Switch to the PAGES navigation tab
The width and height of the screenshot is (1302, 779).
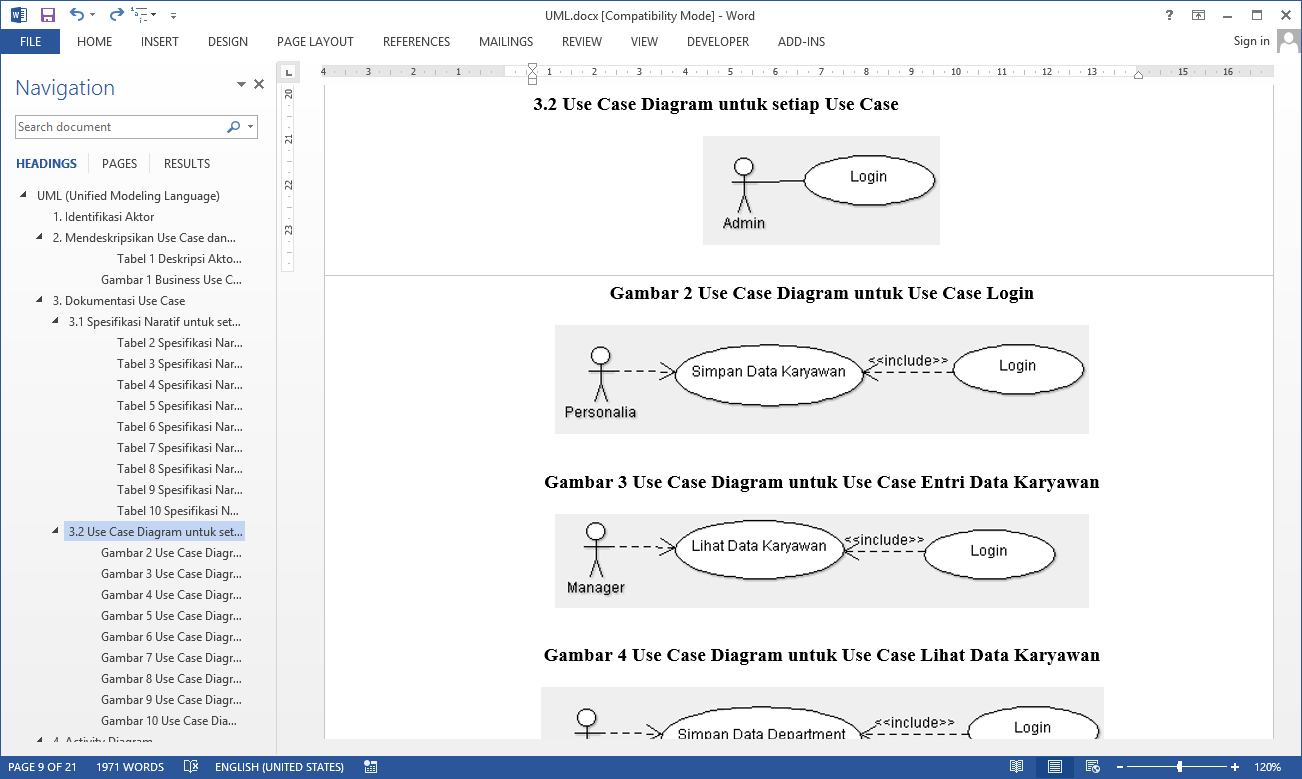click(119, 163)
